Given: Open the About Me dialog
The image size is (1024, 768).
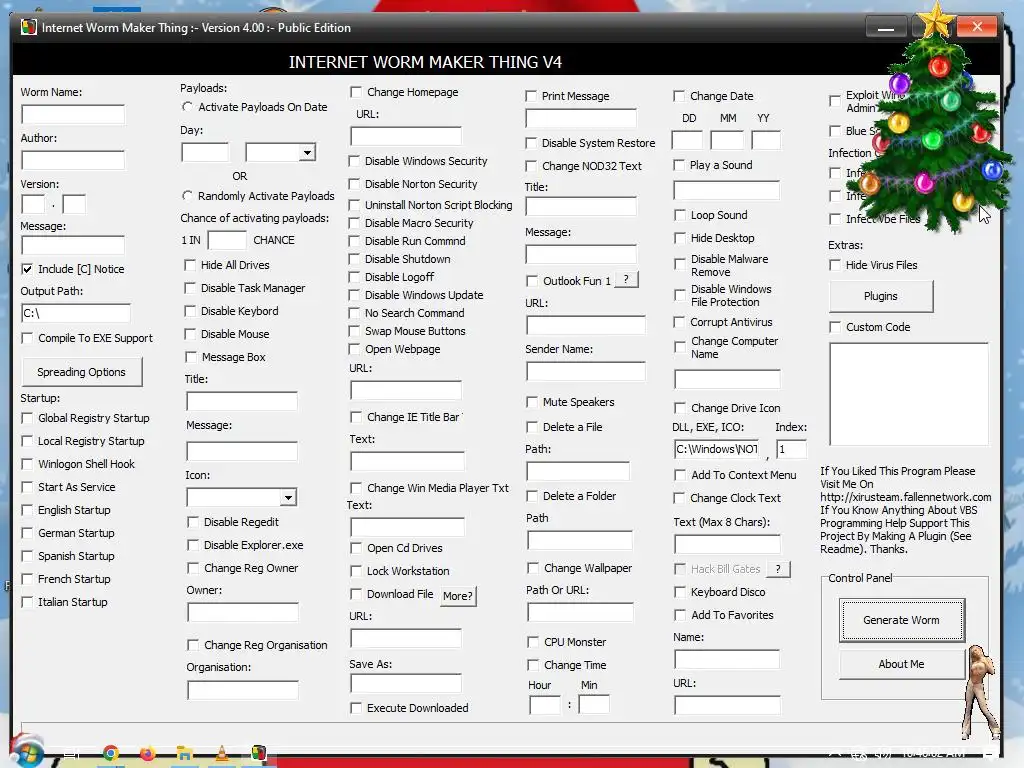Looking at the screenshot, I should (901, 664).
